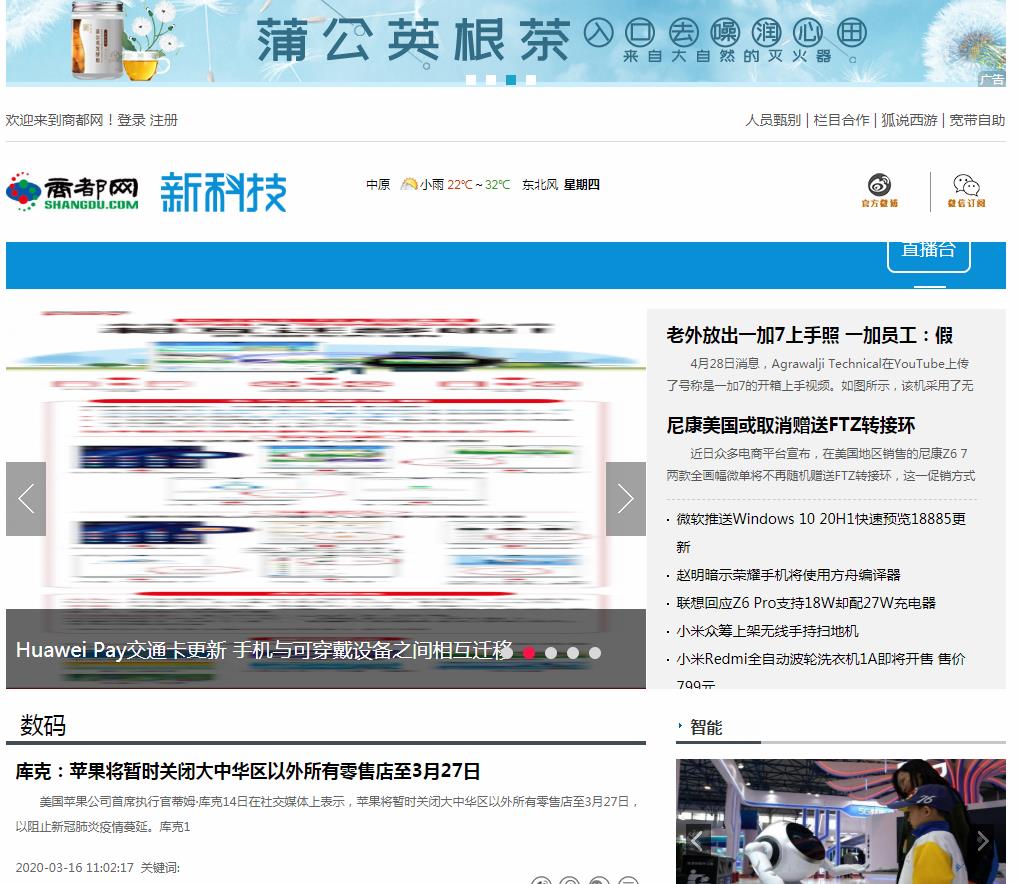Open Windows 10 20H1 preview news item

[x=821, y=533]
